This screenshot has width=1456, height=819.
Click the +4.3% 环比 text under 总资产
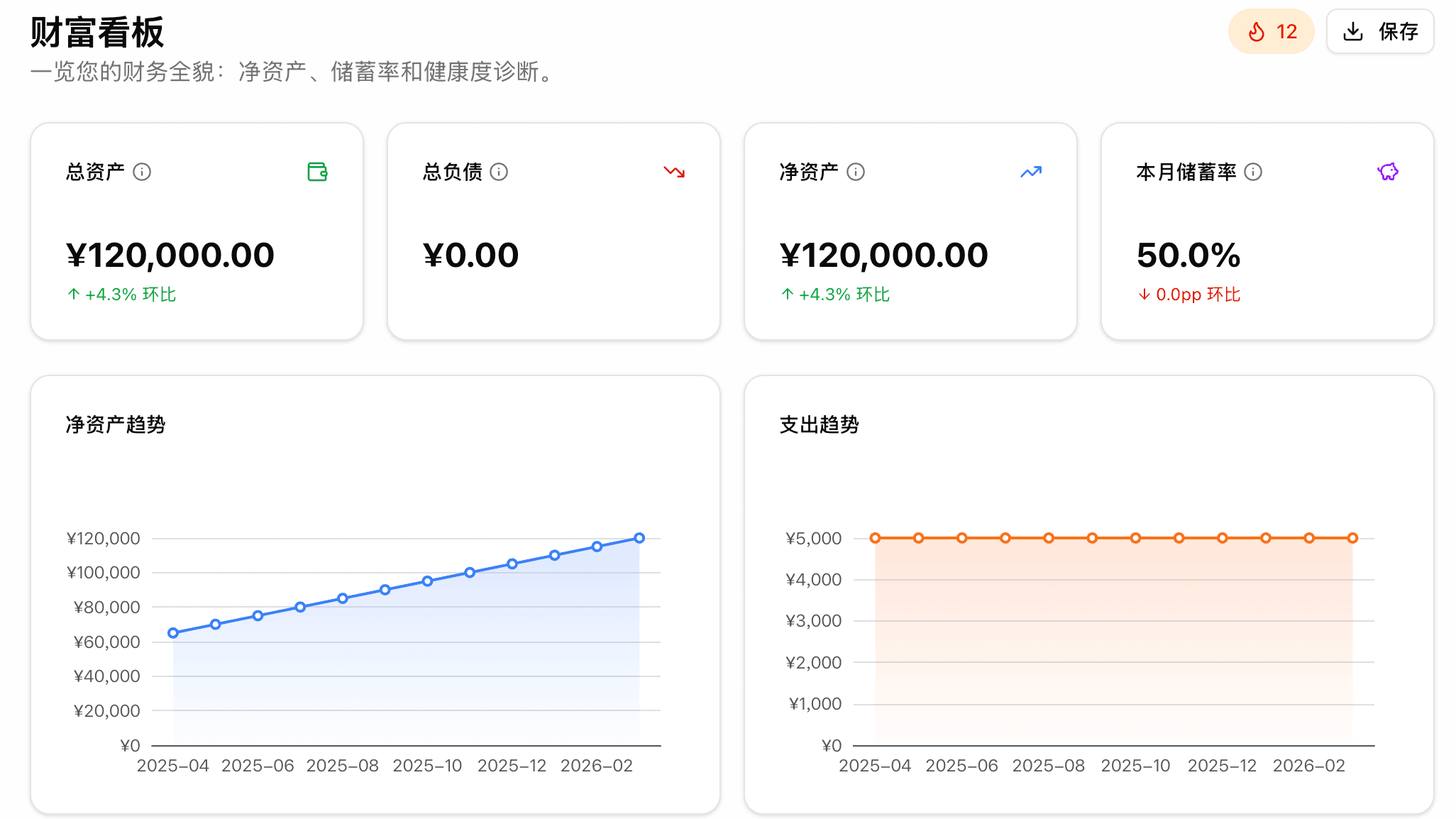pos(122,295)
